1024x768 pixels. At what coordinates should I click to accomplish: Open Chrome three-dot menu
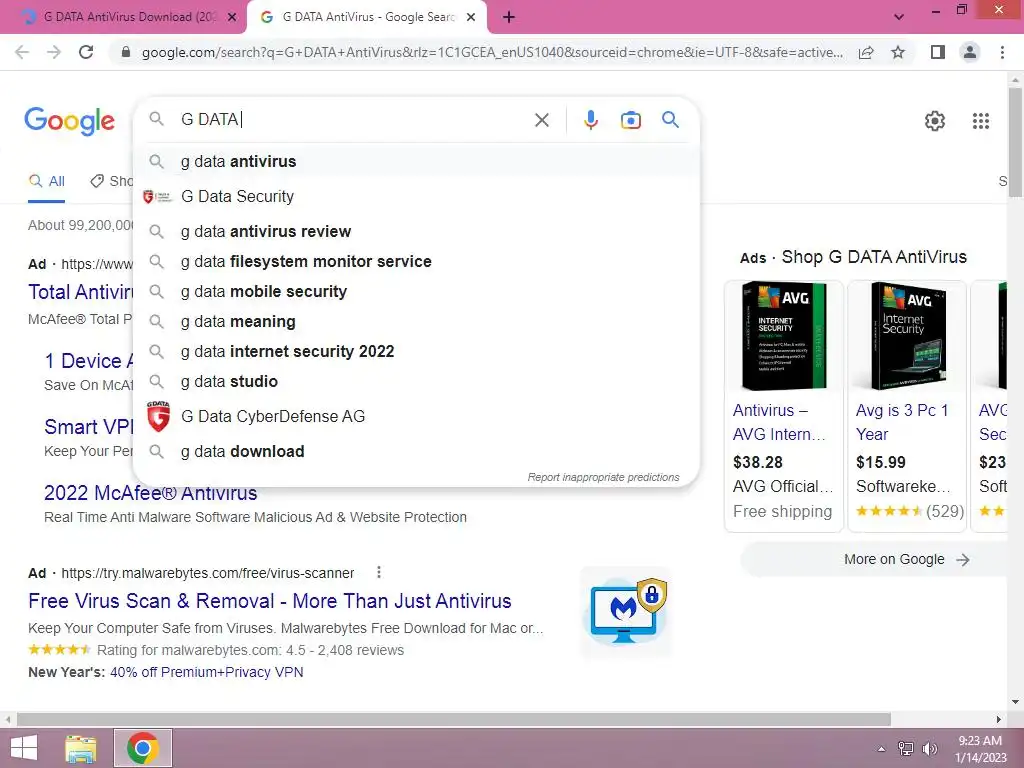[x=1002, y=52]
